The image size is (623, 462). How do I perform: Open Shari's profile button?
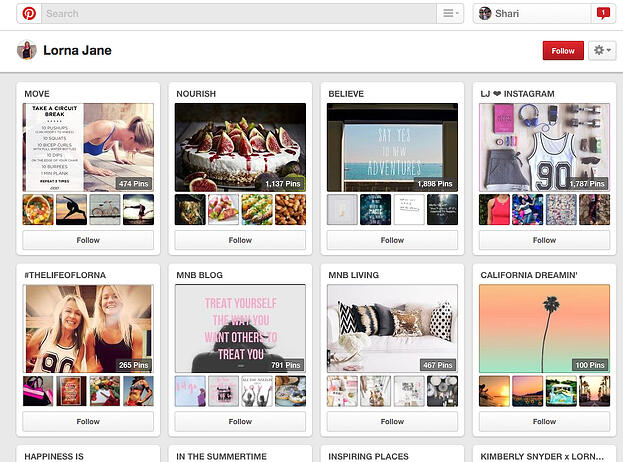[532, 14]
